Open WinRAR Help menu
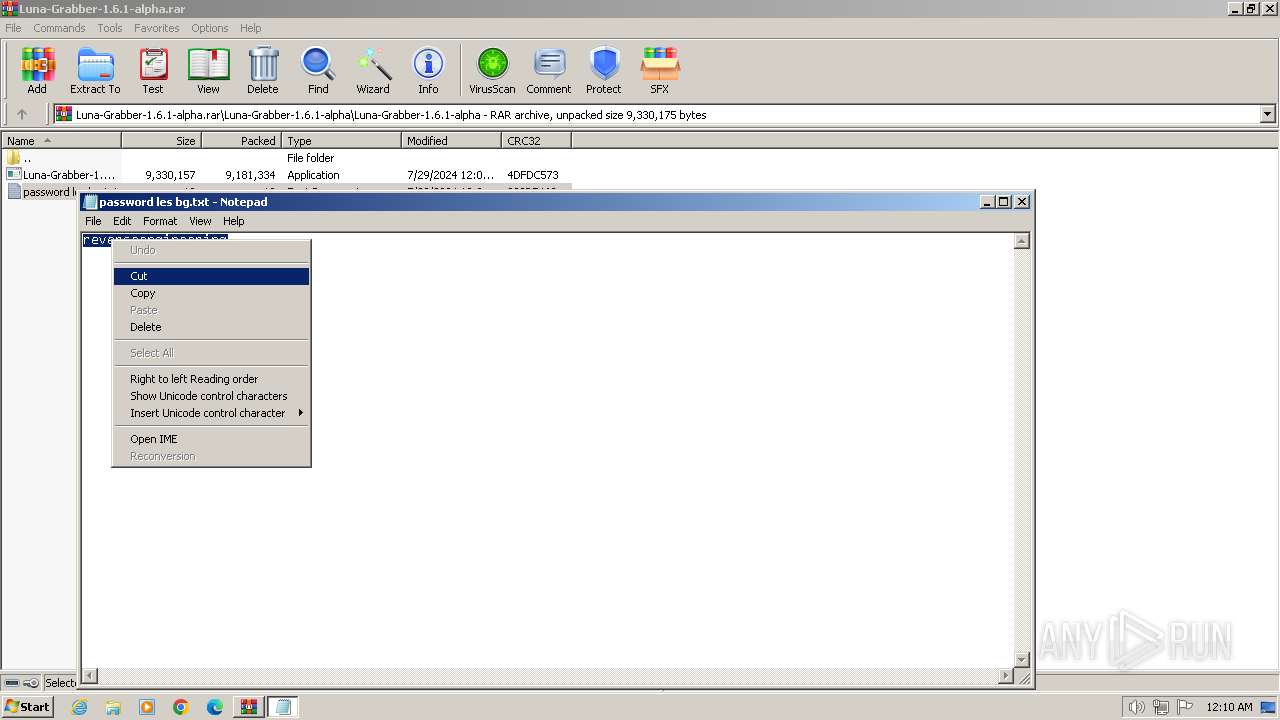This screenshot has width=1280, height=720. point(251,28)
